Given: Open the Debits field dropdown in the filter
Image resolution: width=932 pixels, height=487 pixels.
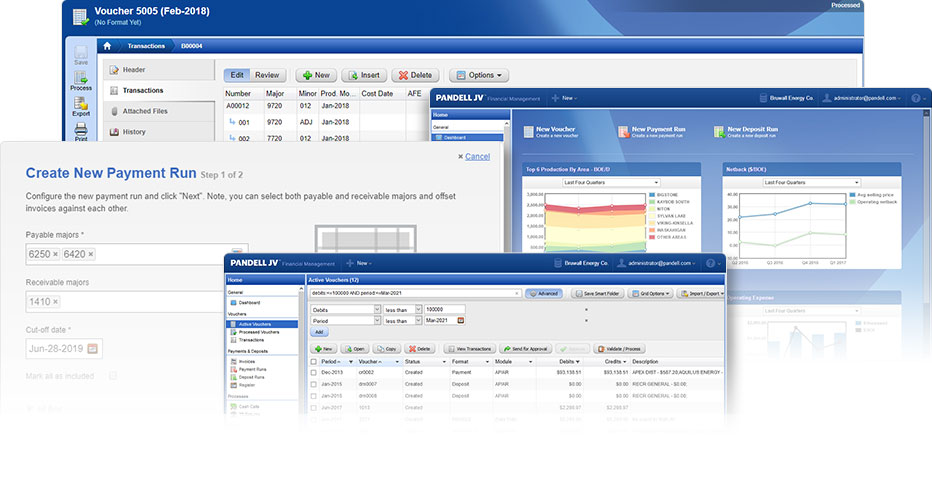Looking at the screenshot, I should coord(377,310).
